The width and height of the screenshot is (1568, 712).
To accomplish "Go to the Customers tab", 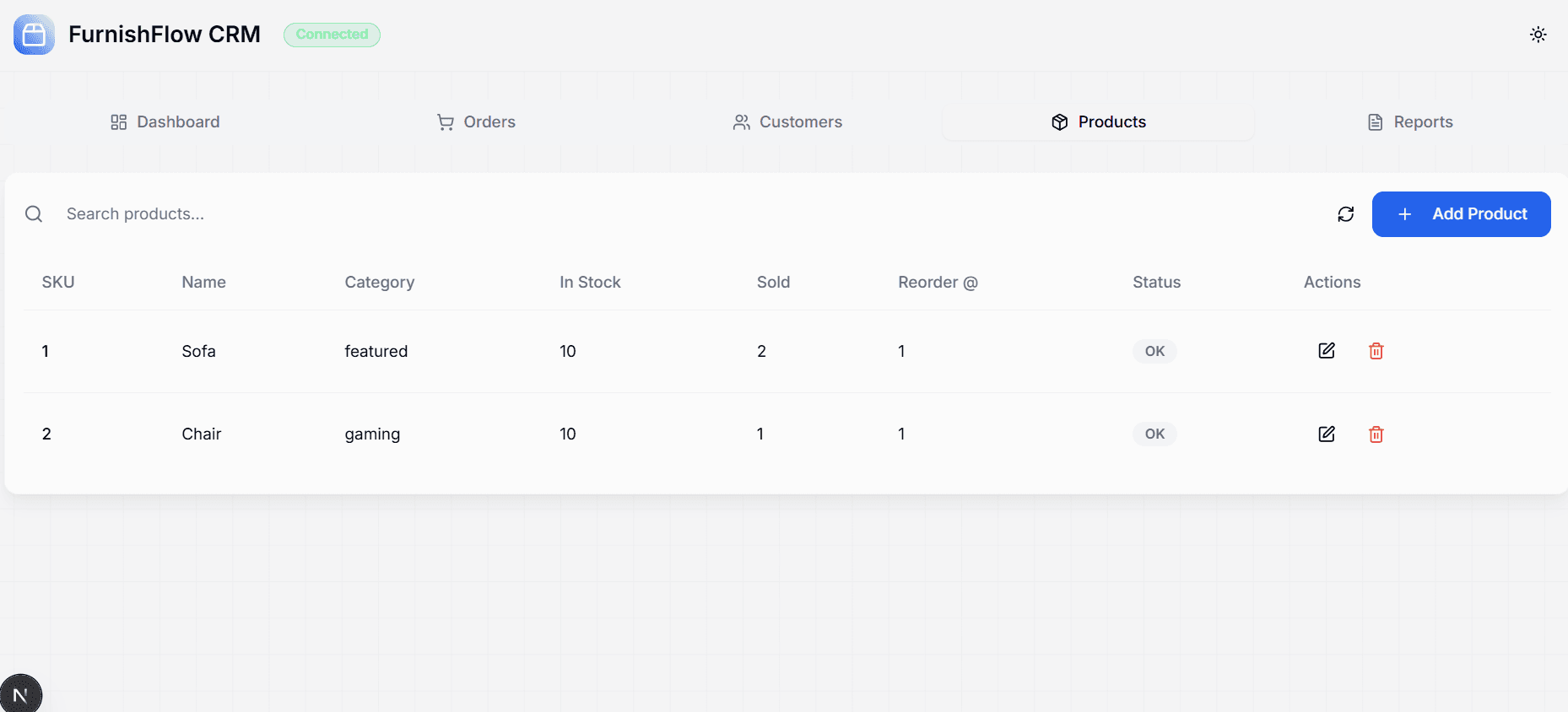I will (x=787, y=122).
